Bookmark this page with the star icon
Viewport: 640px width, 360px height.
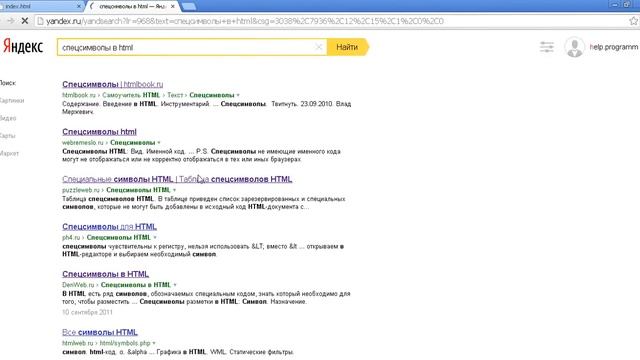[633, 21]
